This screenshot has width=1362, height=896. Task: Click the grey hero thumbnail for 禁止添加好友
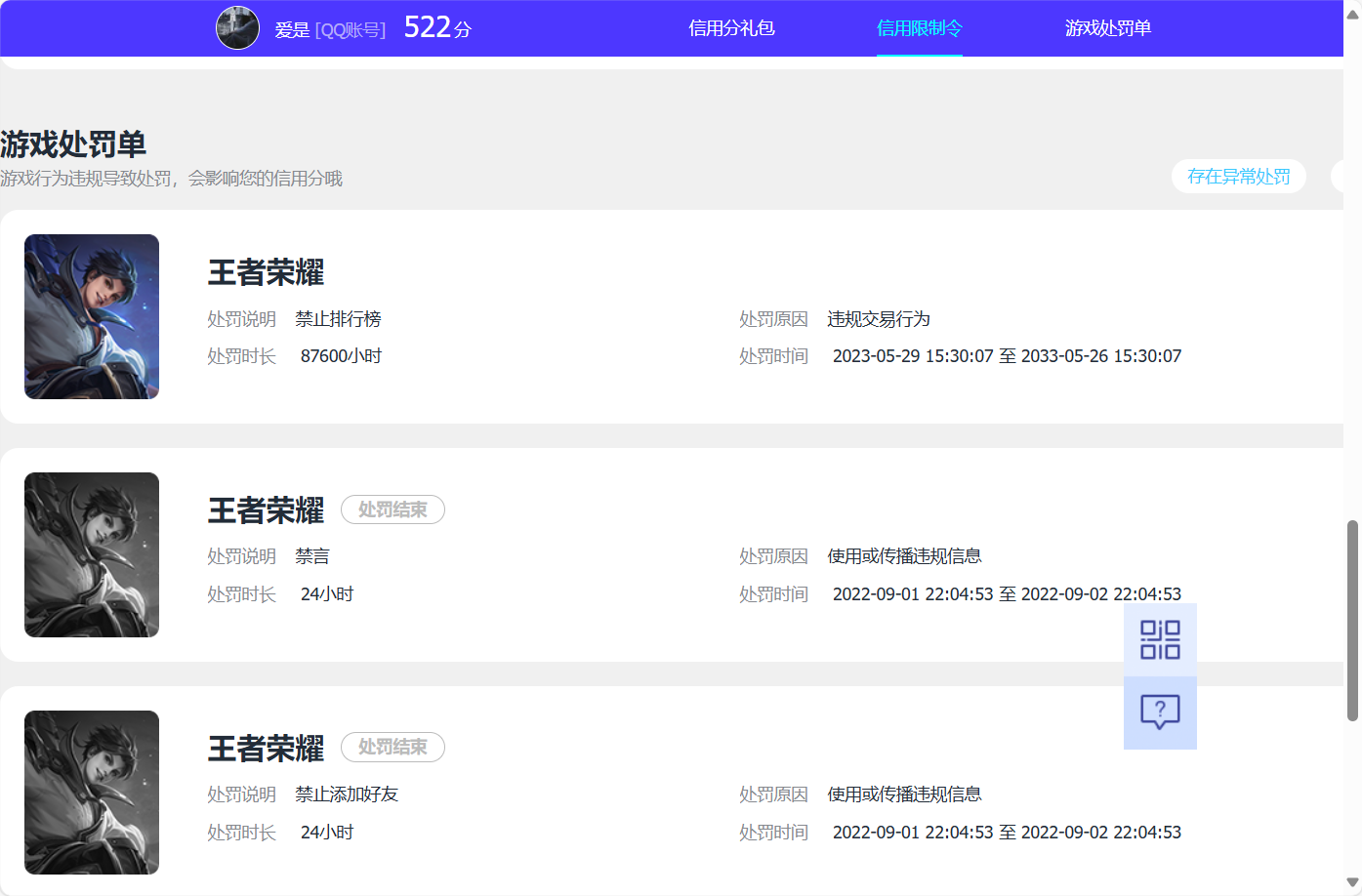pyautogui.click(x=92, y=793)
